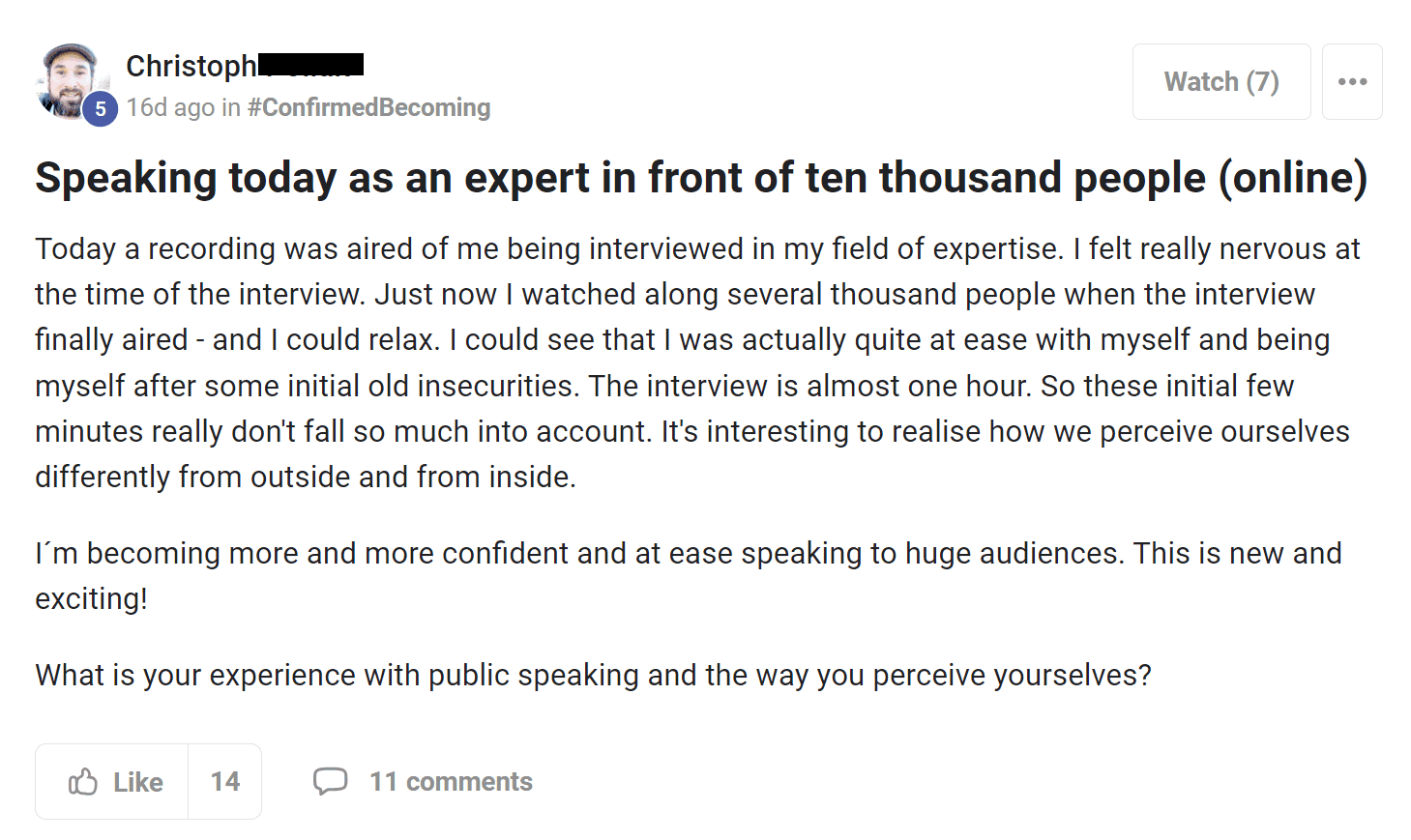
Task: Click the Like label text
Action: pyautogui.click(x=138, y=782)
